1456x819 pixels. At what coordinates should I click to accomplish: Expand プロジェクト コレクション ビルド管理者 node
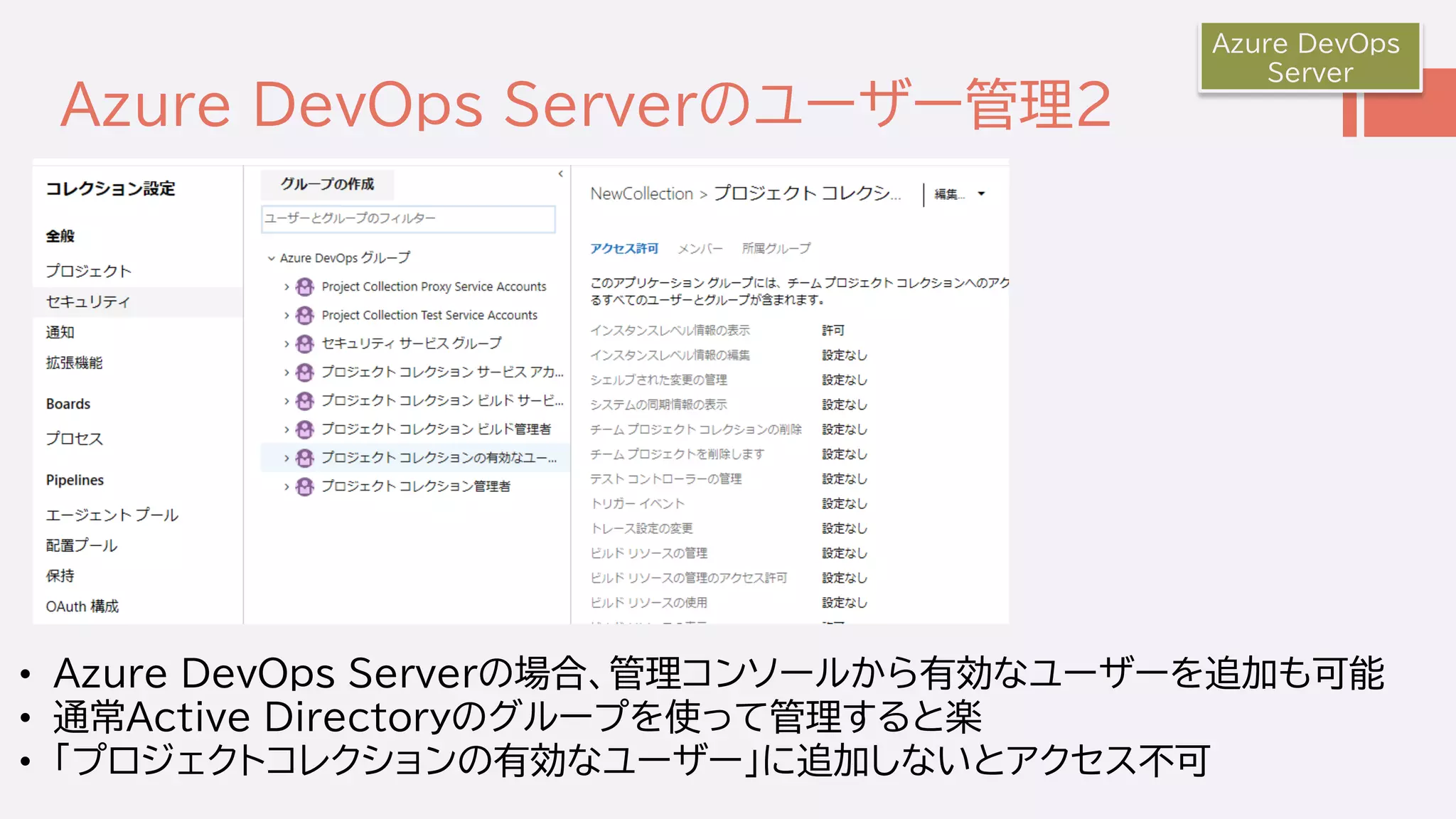287,429
